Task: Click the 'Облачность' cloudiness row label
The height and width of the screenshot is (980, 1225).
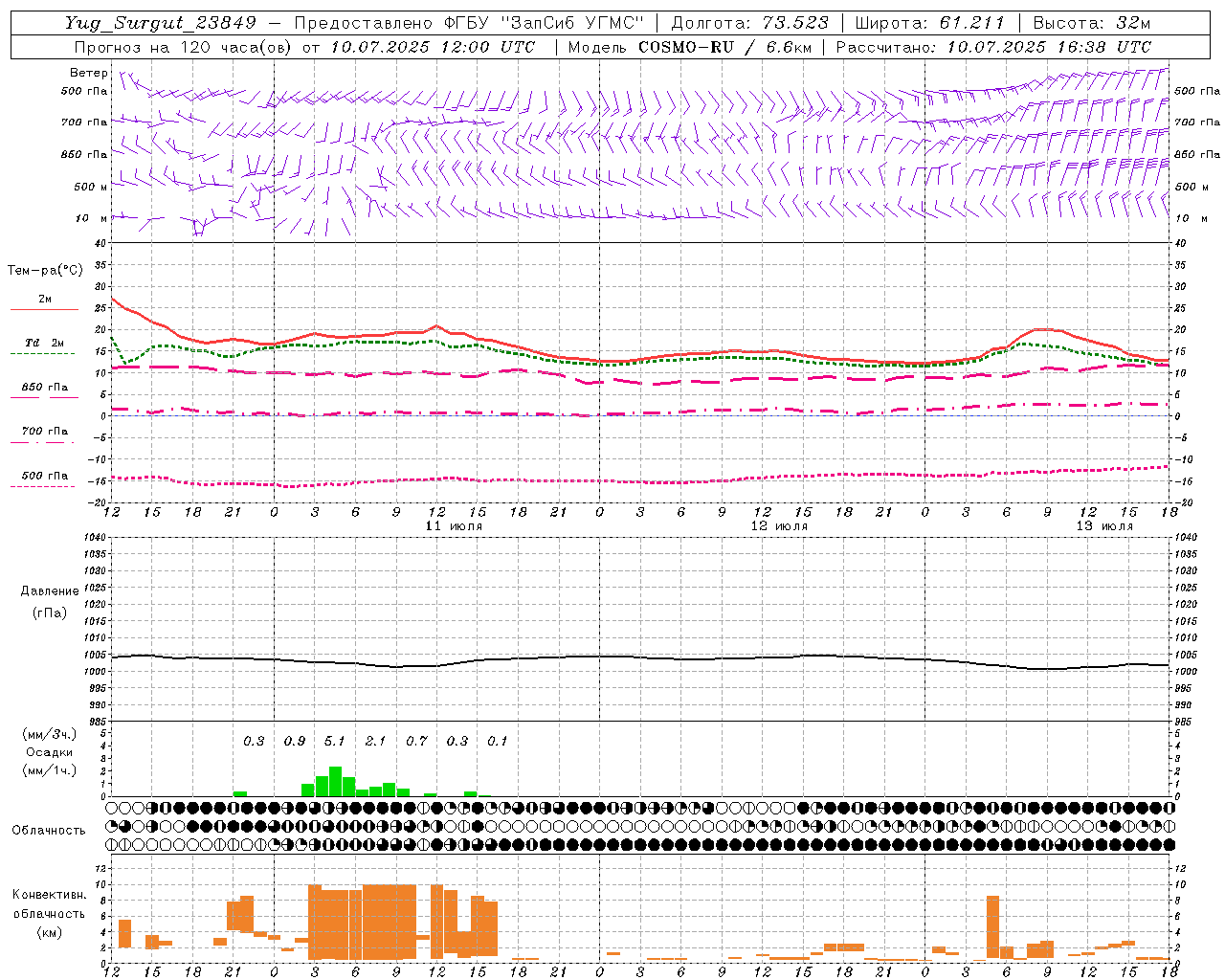Action: [x=49, y=830]
